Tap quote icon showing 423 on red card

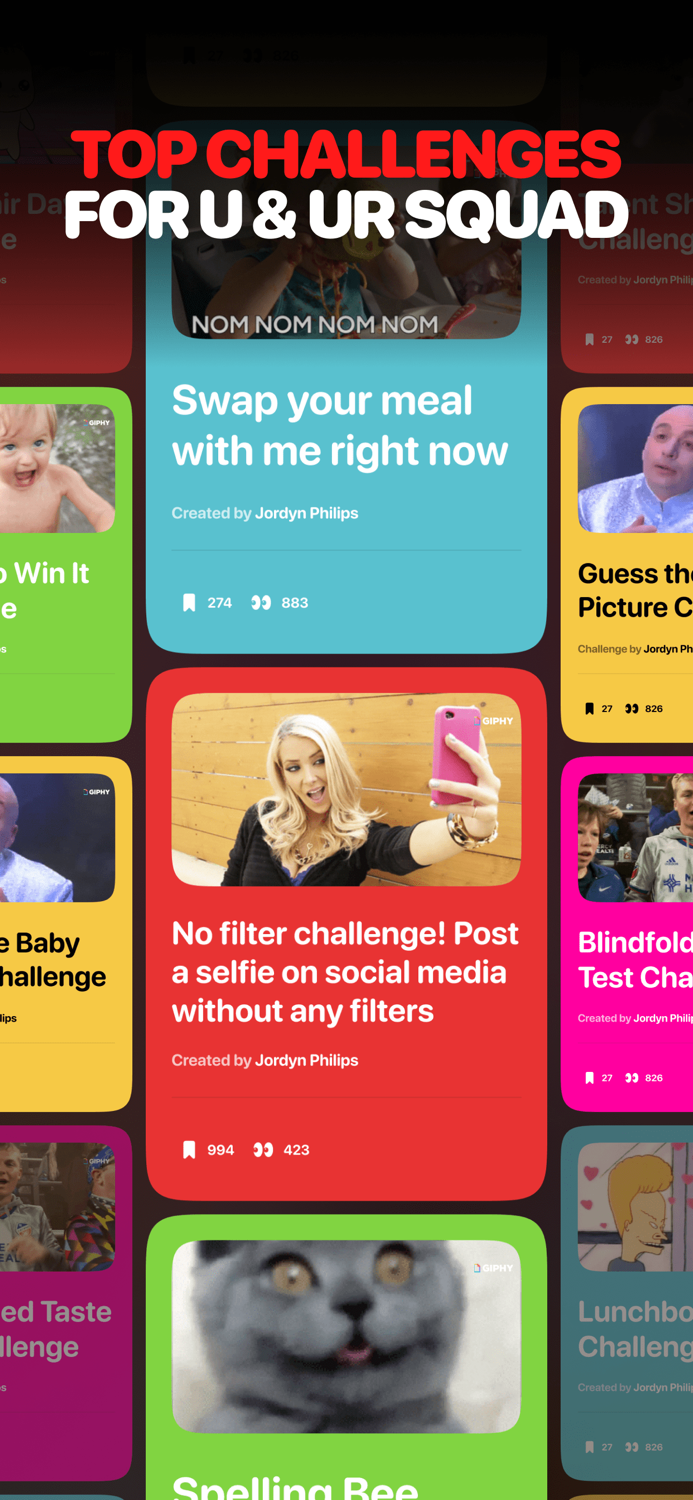262,1150
